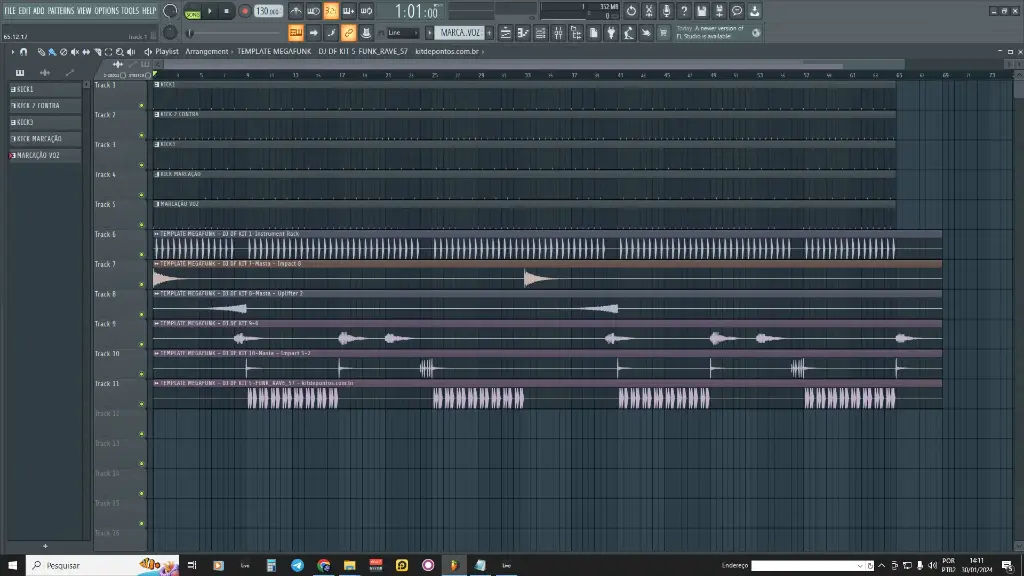Screen dimensions: 1024x576
Task: Open the Mixer view icon
Action: (558, 33)
